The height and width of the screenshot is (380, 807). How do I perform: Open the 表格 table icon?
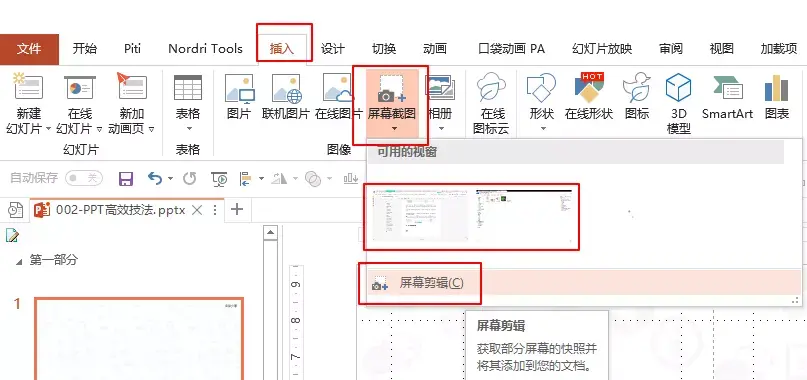tap(188, 88)
